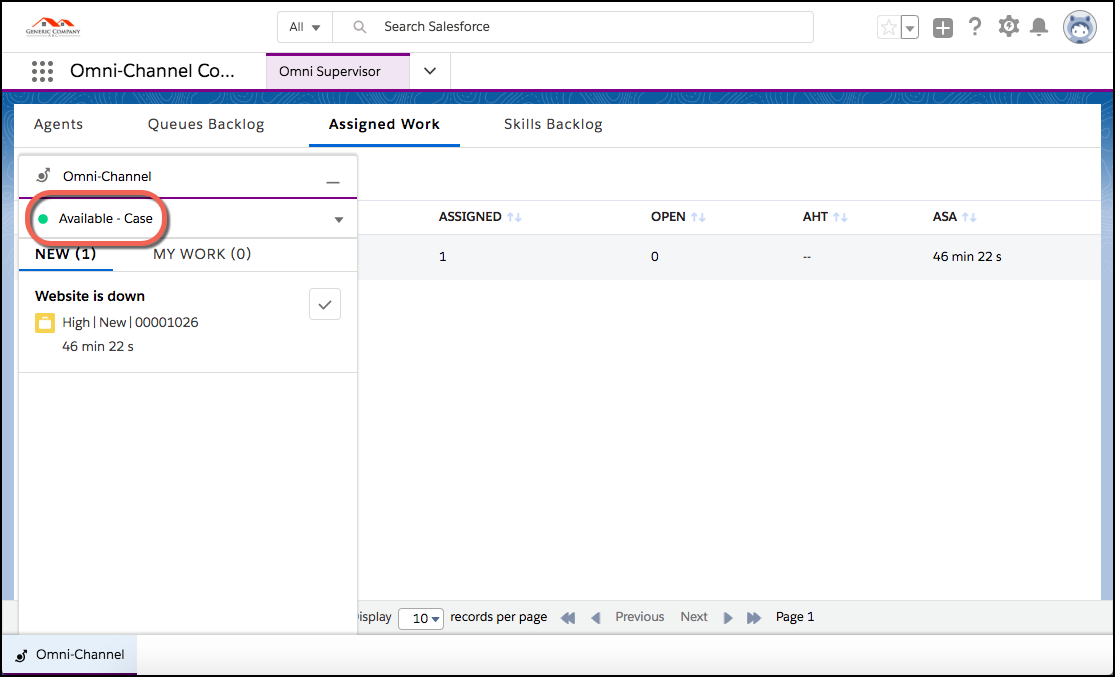Viewport: 1115px width, 677px height.
Task: Click the search magnifier icon
Action: click(x=360, y=27)
